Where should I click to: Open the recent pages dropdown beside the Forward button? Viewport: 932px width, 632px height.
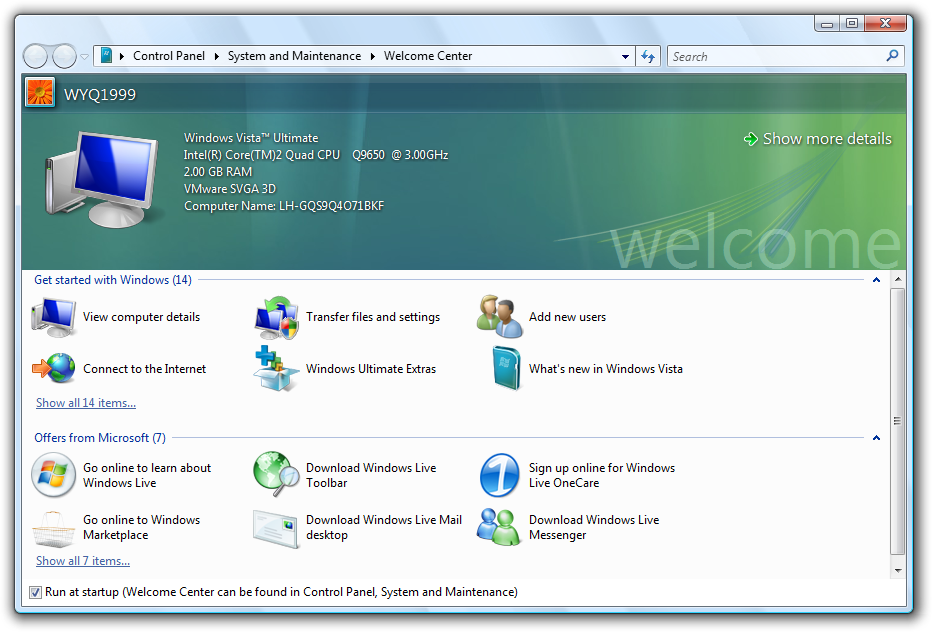tap(85, 57)
